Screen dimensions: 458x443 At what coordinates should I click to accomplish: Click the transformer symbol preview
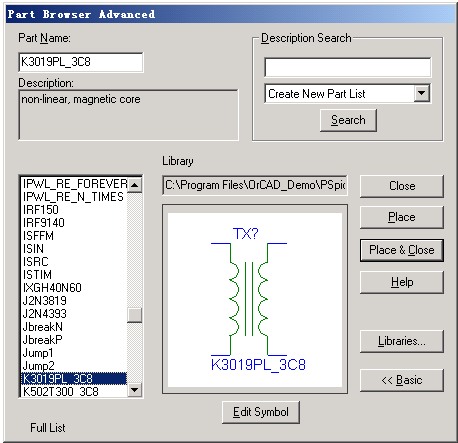pos(255,299)
